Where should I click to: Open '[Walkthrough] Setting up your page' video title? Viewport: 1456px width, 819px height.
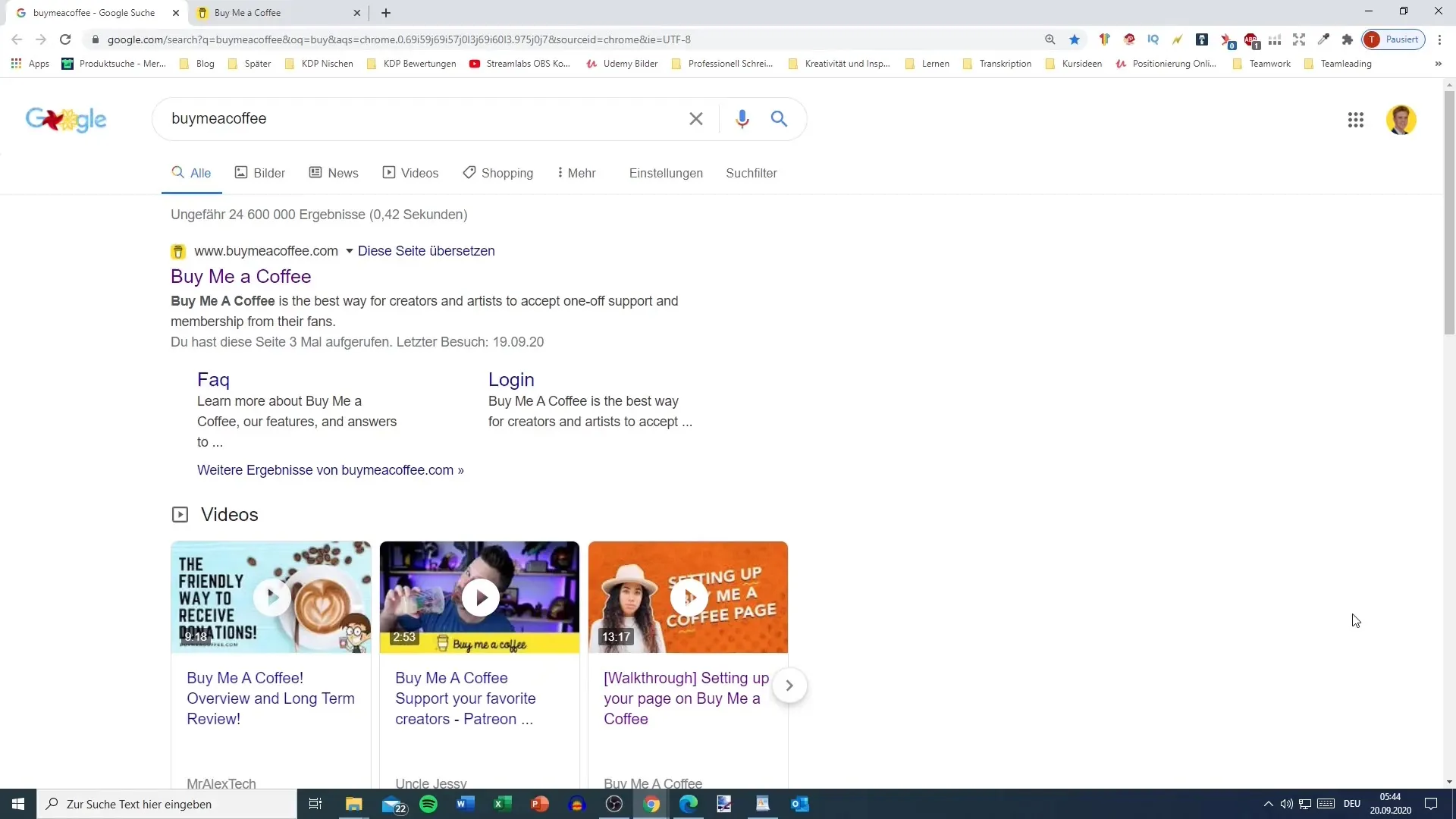tap(686, 698)
